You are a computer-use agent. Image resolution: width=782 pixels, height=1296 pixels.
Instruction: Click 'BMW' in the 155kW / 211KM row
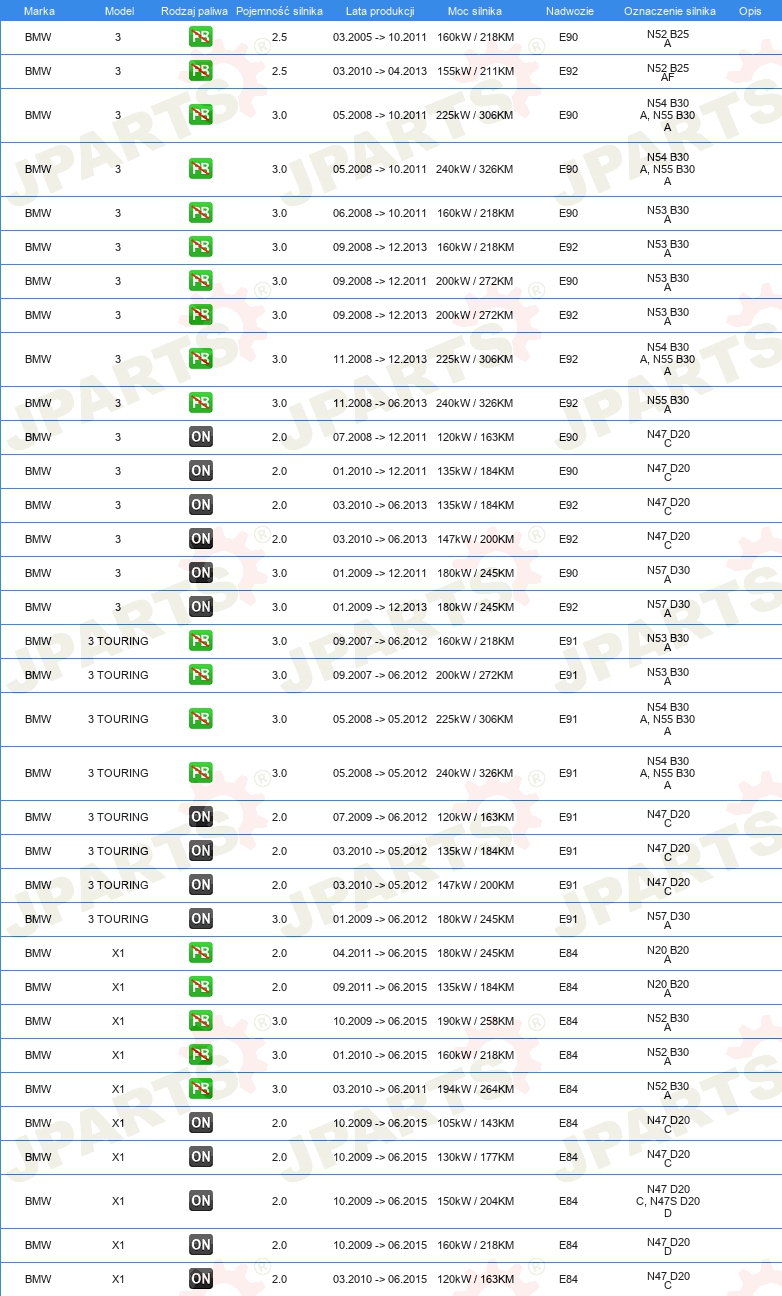pyautogui.click(x=38, y=71)
